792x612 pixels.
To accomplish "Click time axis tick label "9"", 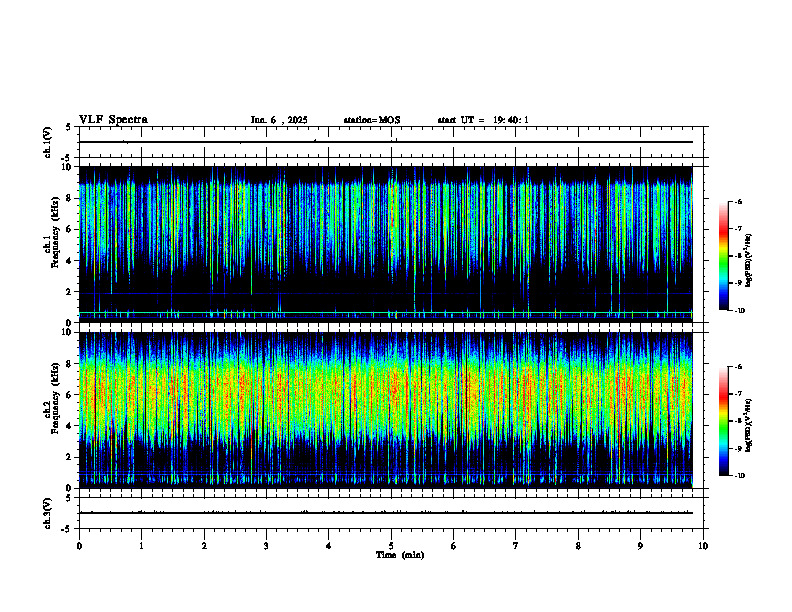I will [640, 546].
